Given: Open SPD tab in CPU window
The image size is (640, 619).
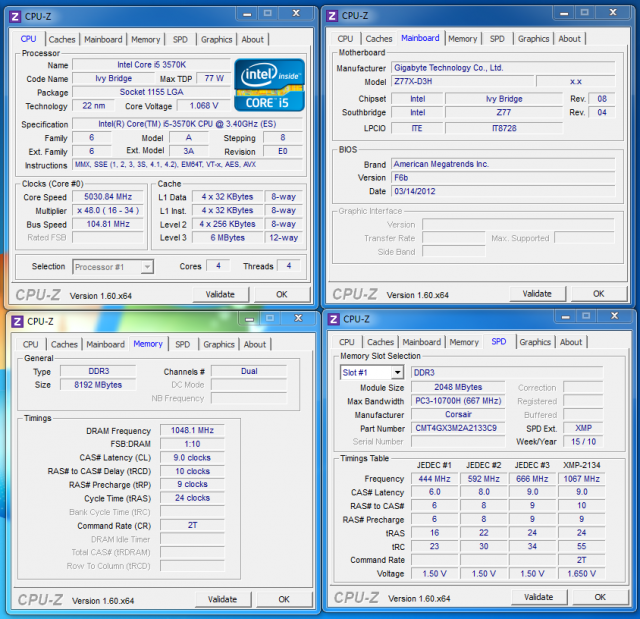Looking at the screenshot, I should pos(180,40).
